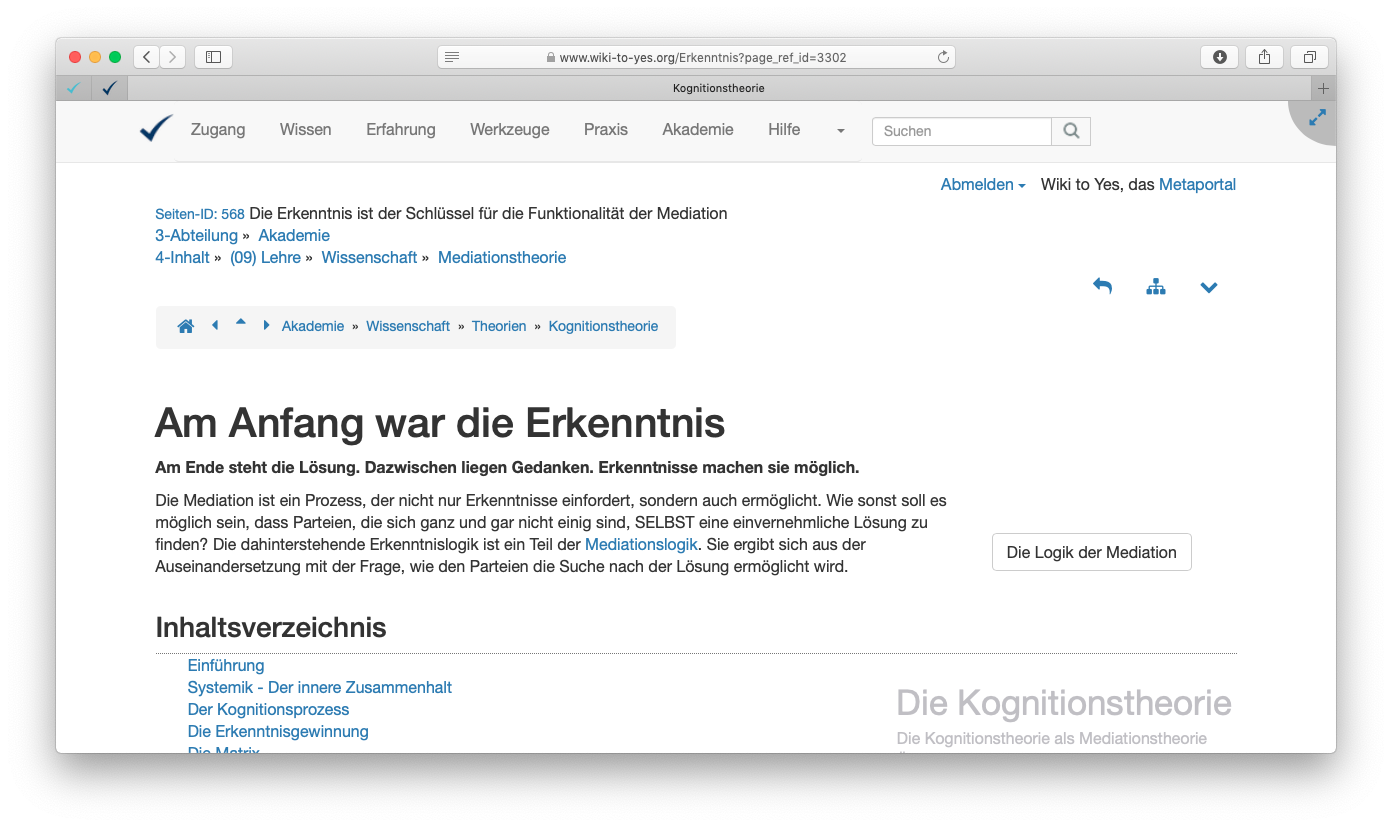Click the Wiki to Yes checkmark logo

[156, 129]
